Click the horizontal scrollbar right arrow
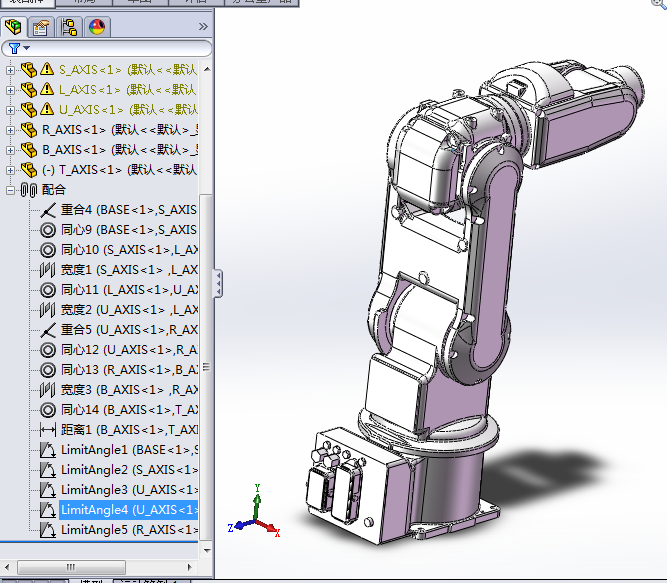This screenshot has height=583, width=667. pyautogui.click(x=189, y=567)
